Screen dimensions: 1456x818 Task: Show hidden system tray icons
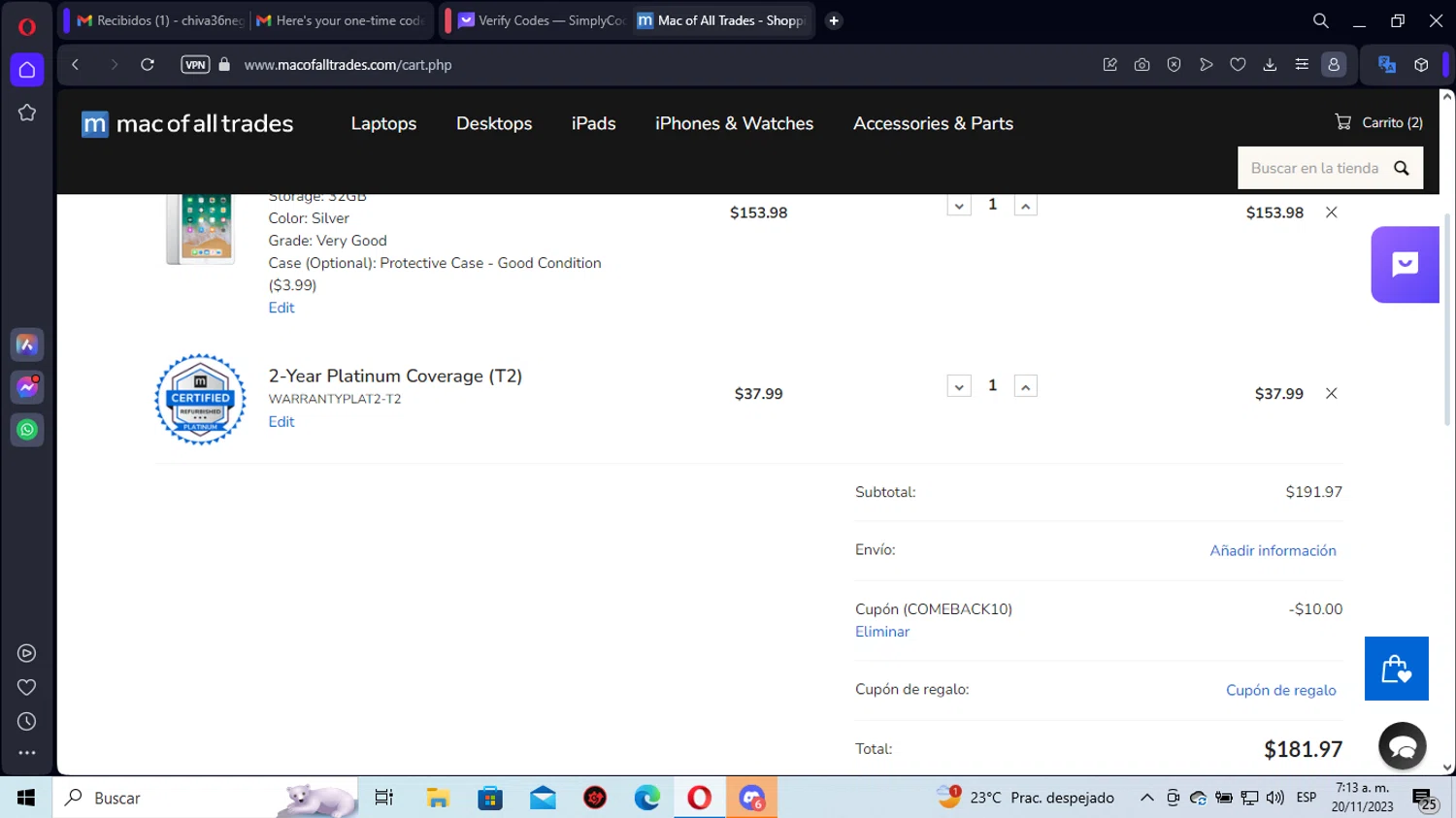click(1146, 798)
